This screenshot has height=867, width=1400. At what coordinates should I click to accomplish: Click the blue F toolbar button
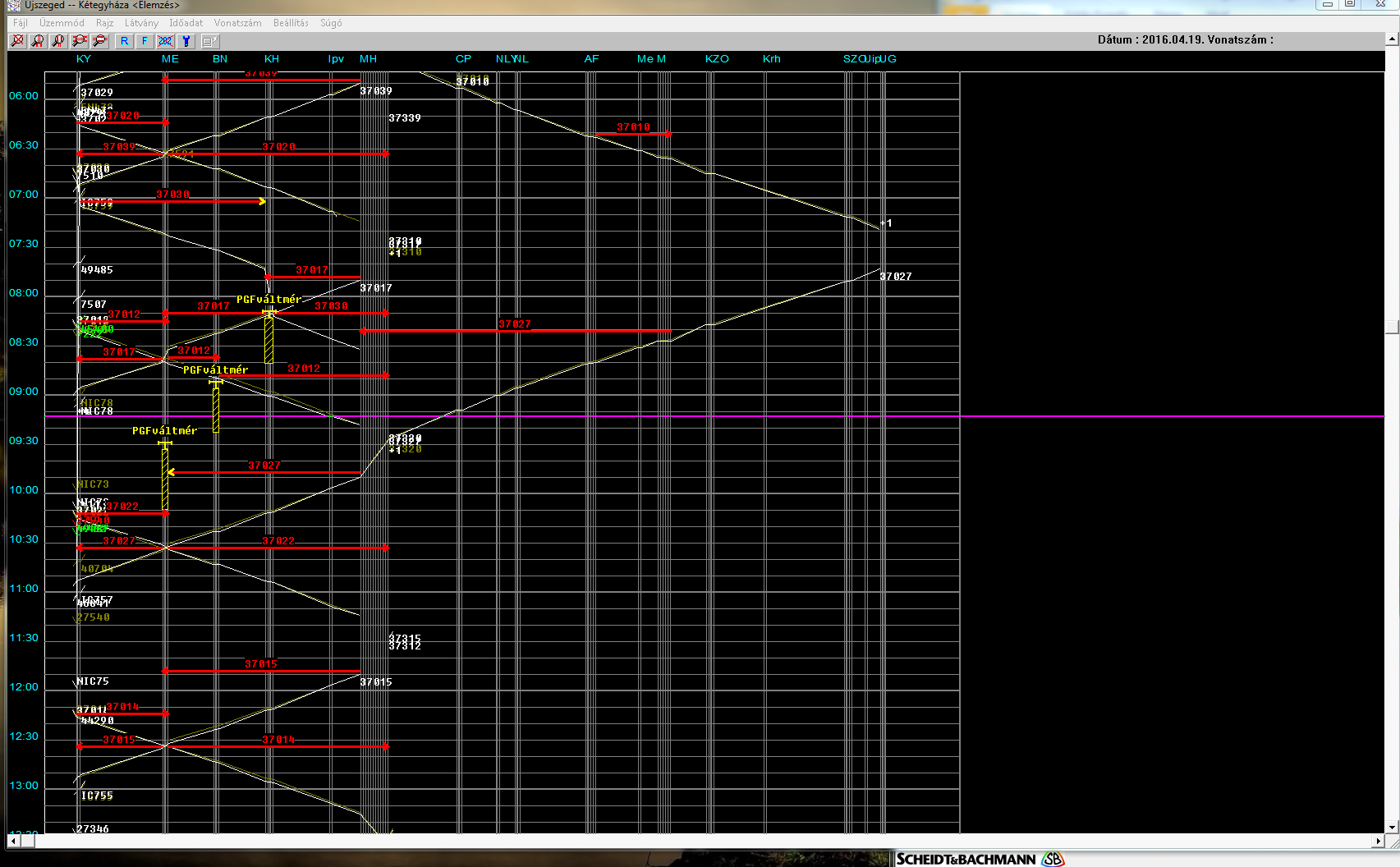coord(145,40)
